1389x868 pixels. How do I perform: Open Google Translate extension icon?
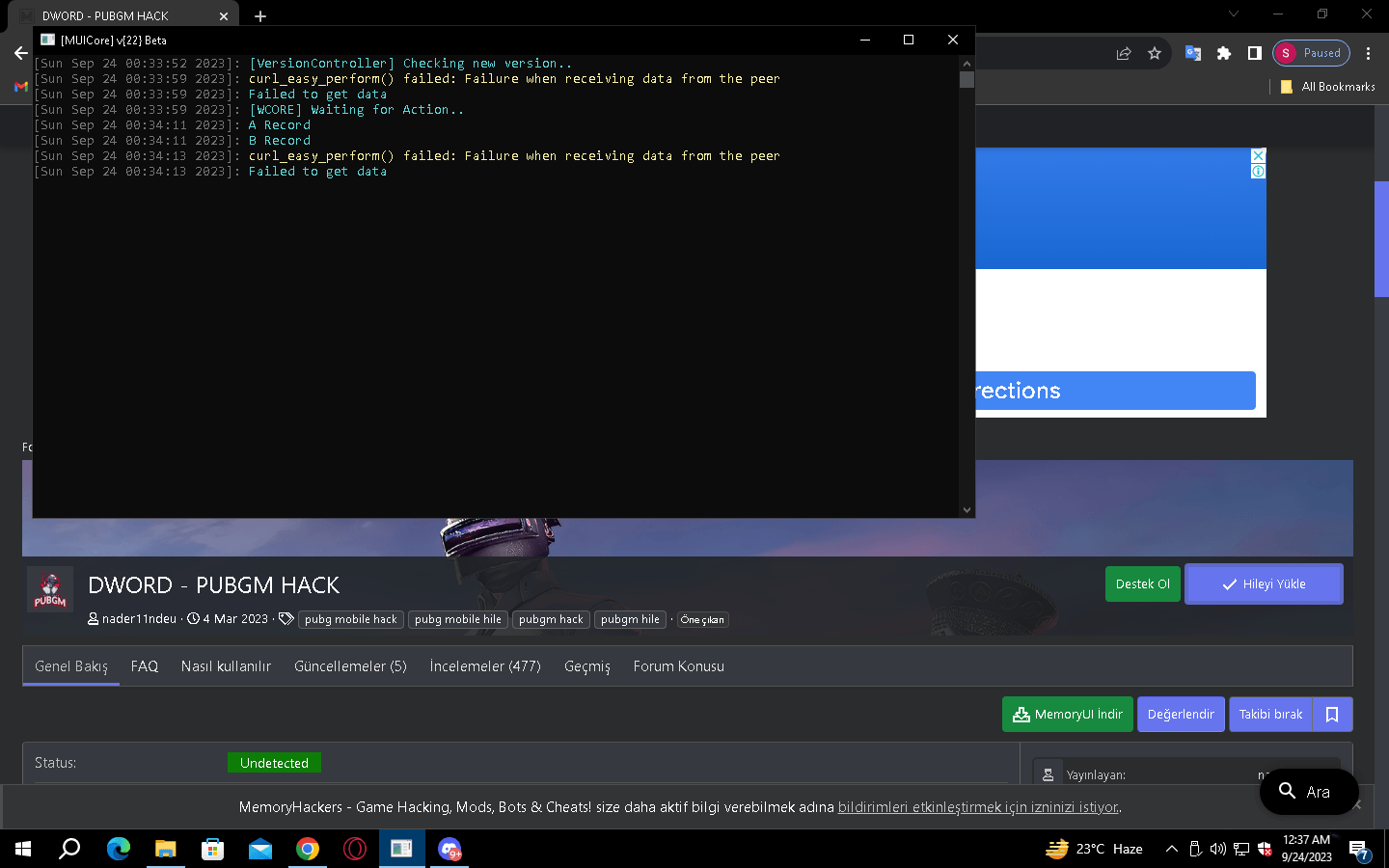pos(1193,53)
